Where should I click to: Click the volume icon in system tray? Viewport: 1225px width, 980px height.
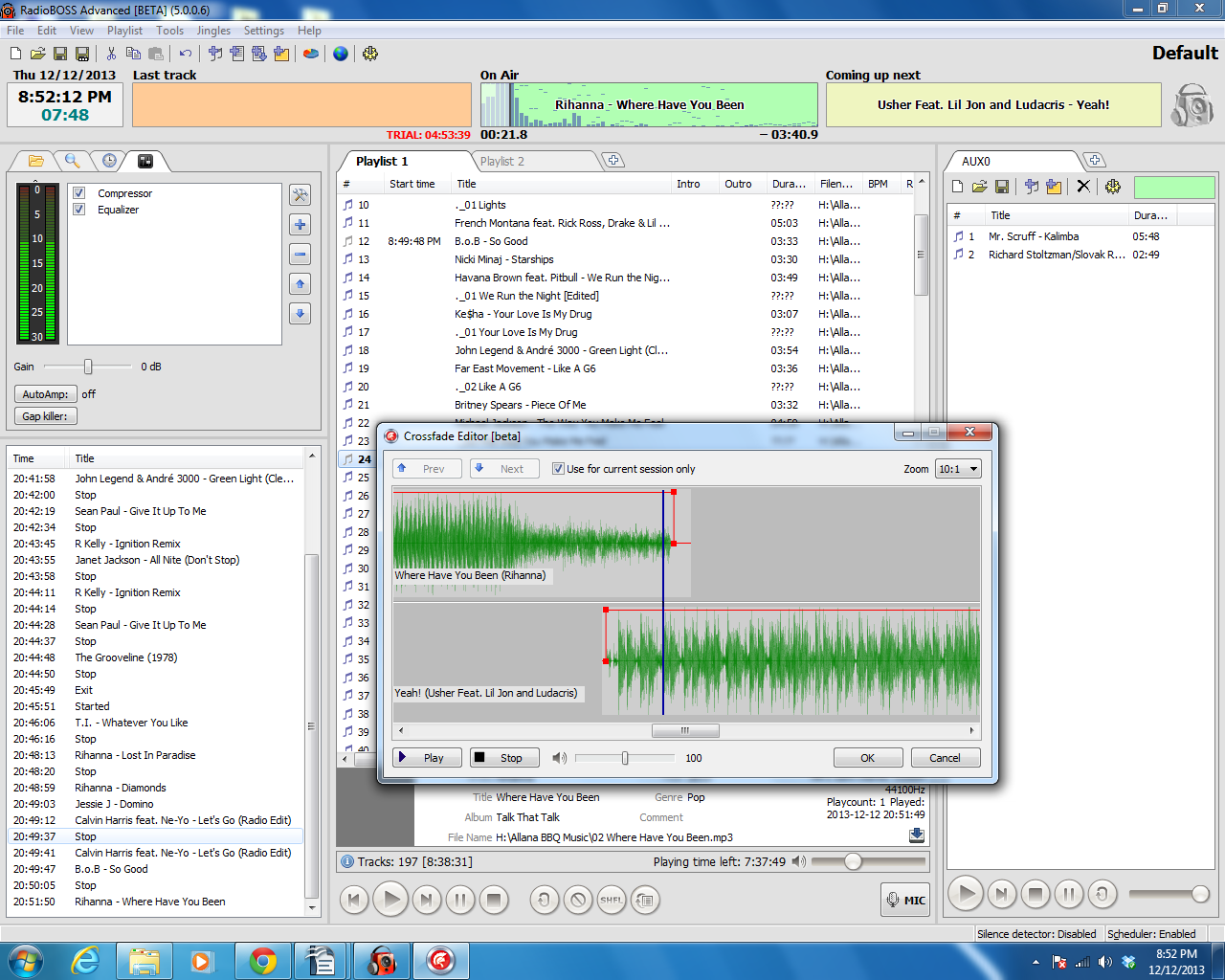(x=1105, y=962)
